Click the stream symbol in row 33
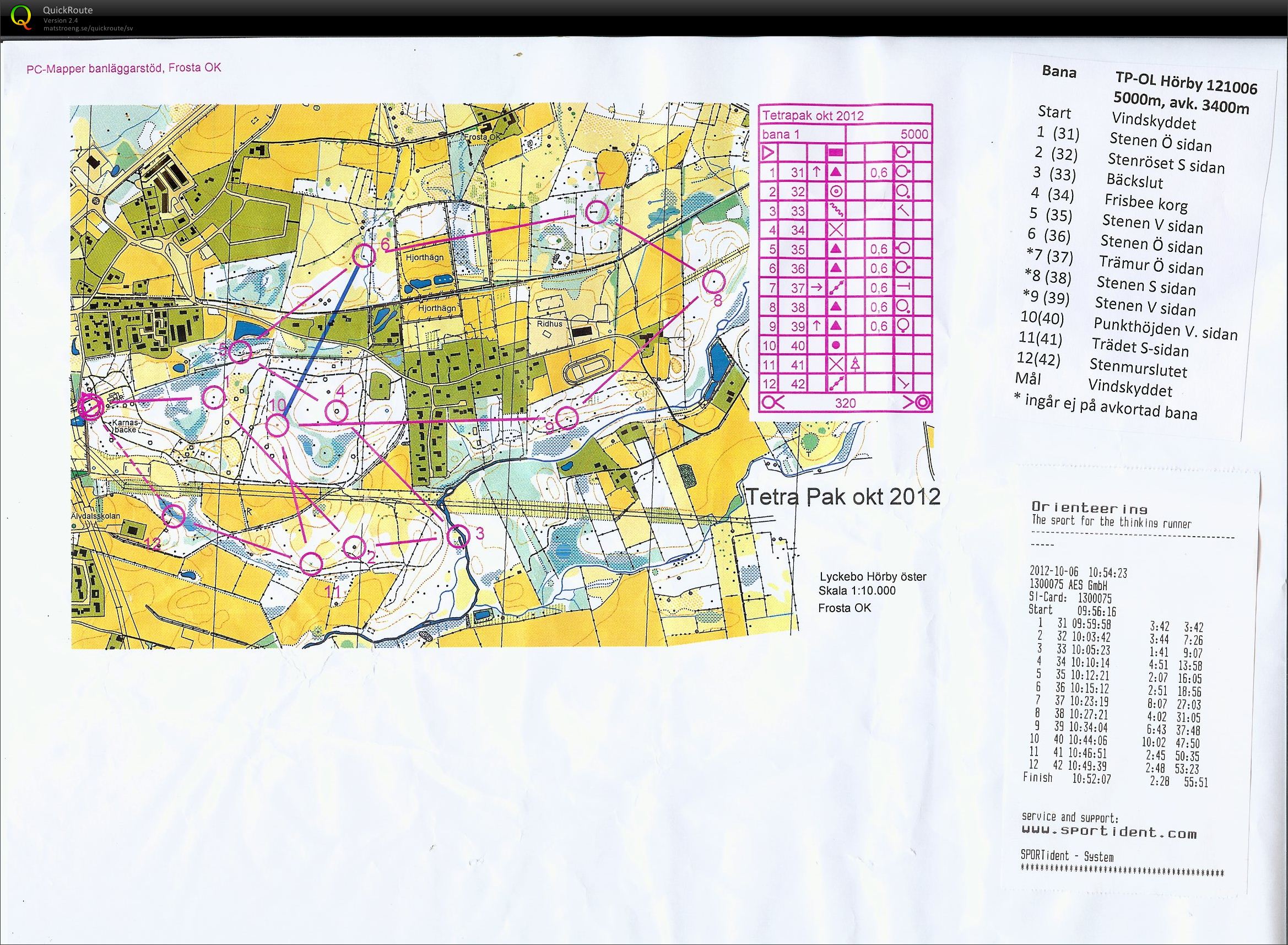 tap(837, 211)
